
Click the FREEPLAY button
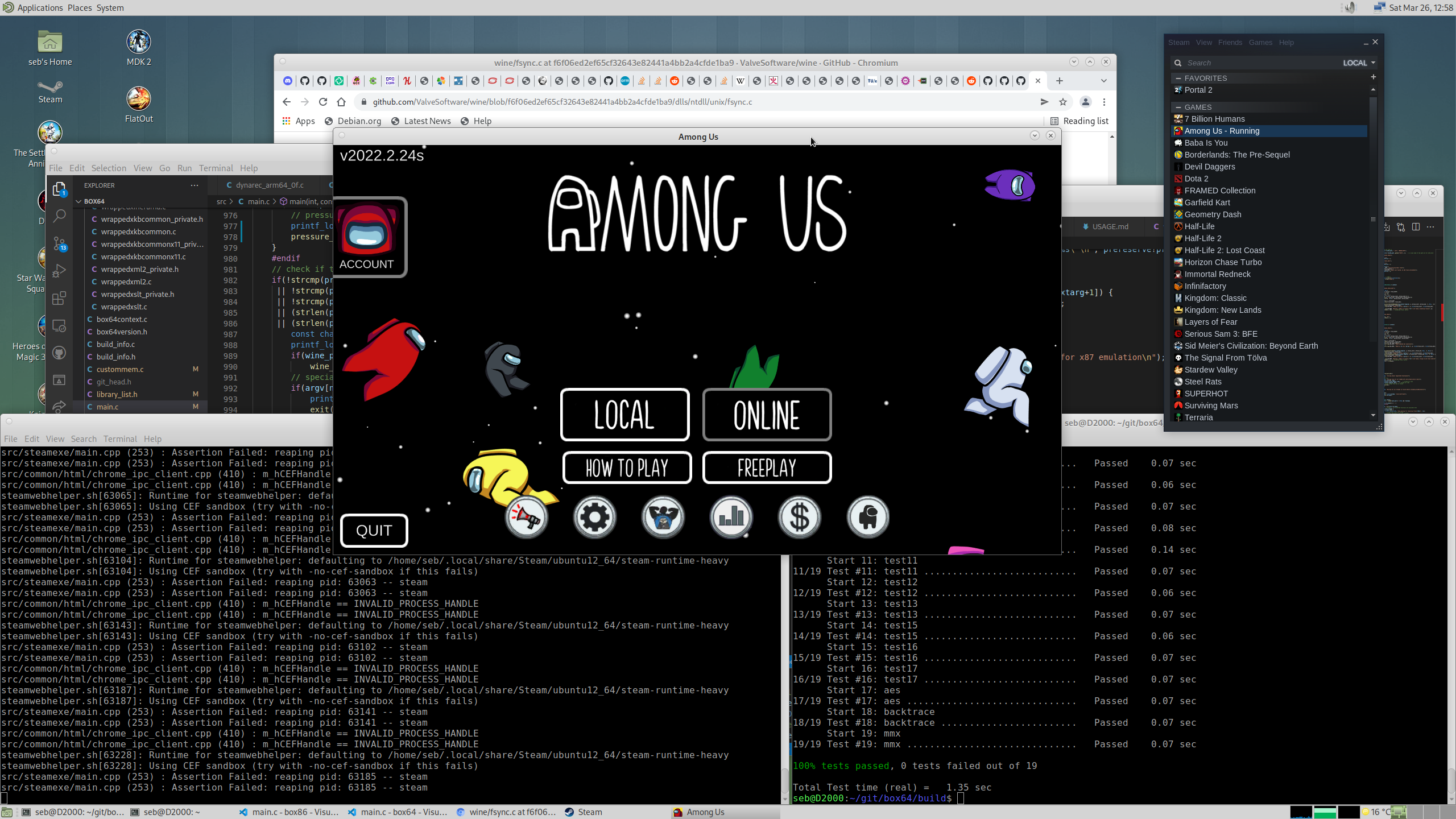pyautogui.click(x=767, y=468)
